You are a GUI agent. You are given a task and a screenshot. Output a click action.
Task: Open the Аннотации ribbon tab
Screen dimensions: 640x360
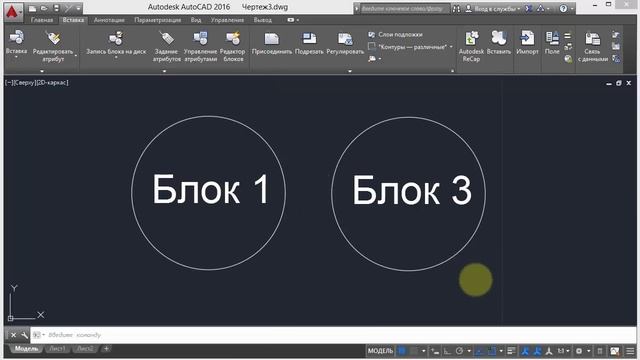pos(109,20)
